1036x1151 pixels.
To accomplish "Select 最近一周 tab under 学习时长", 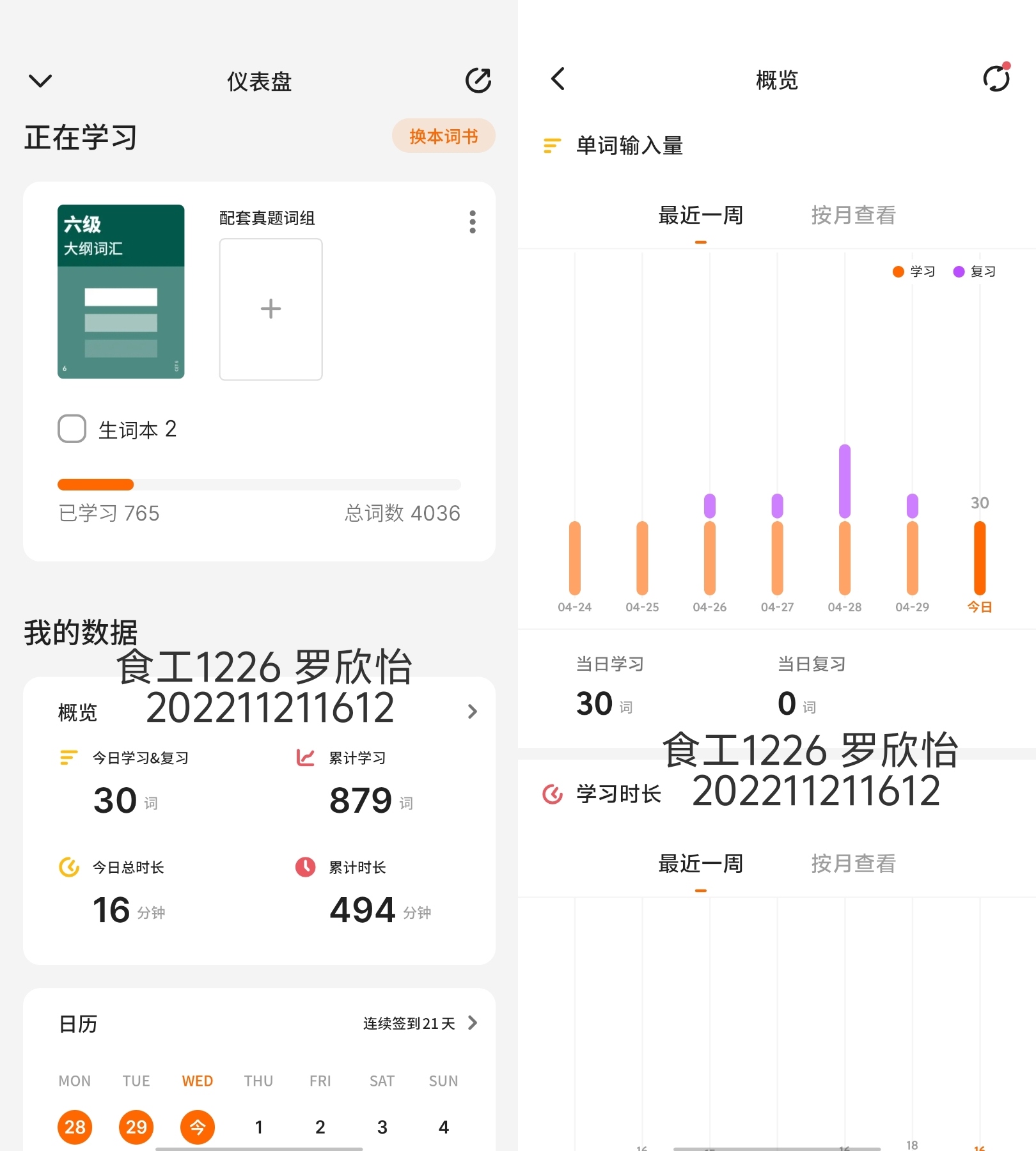I will coord(701,864).
